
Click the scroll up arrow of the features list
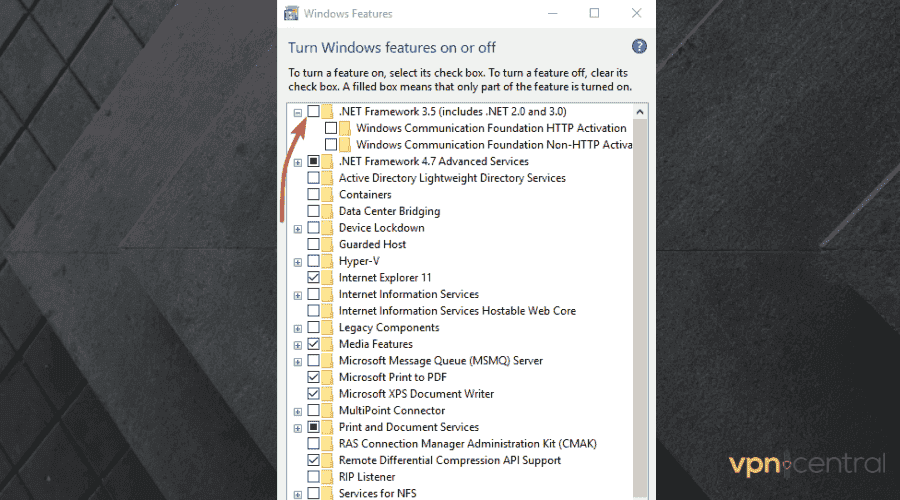pos(640,111)
